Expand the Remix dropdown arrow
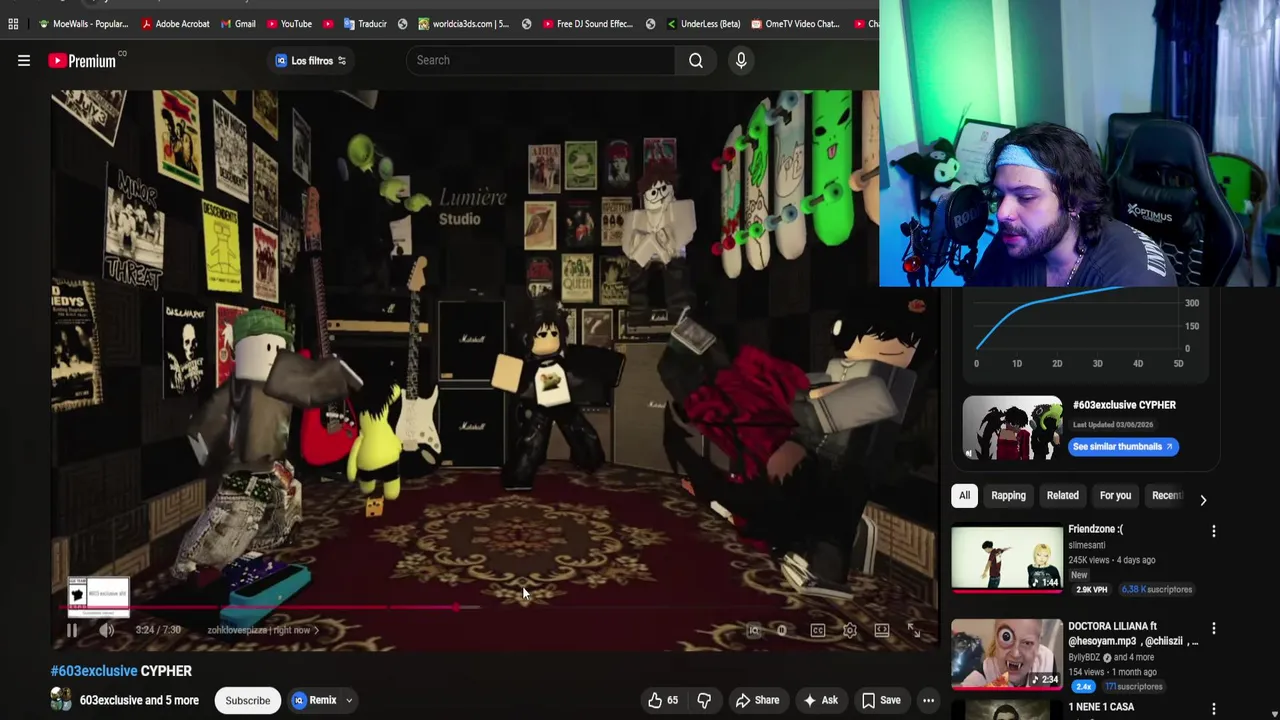The width and height of the screenshot is (1280, 720). 349,700
